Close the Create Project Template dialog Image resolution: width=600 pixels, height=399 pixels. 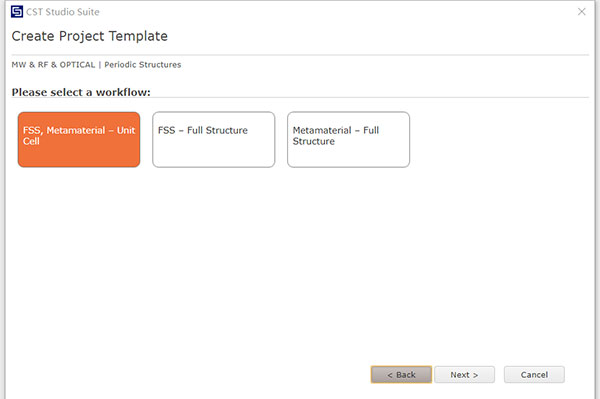coord(582,11)
